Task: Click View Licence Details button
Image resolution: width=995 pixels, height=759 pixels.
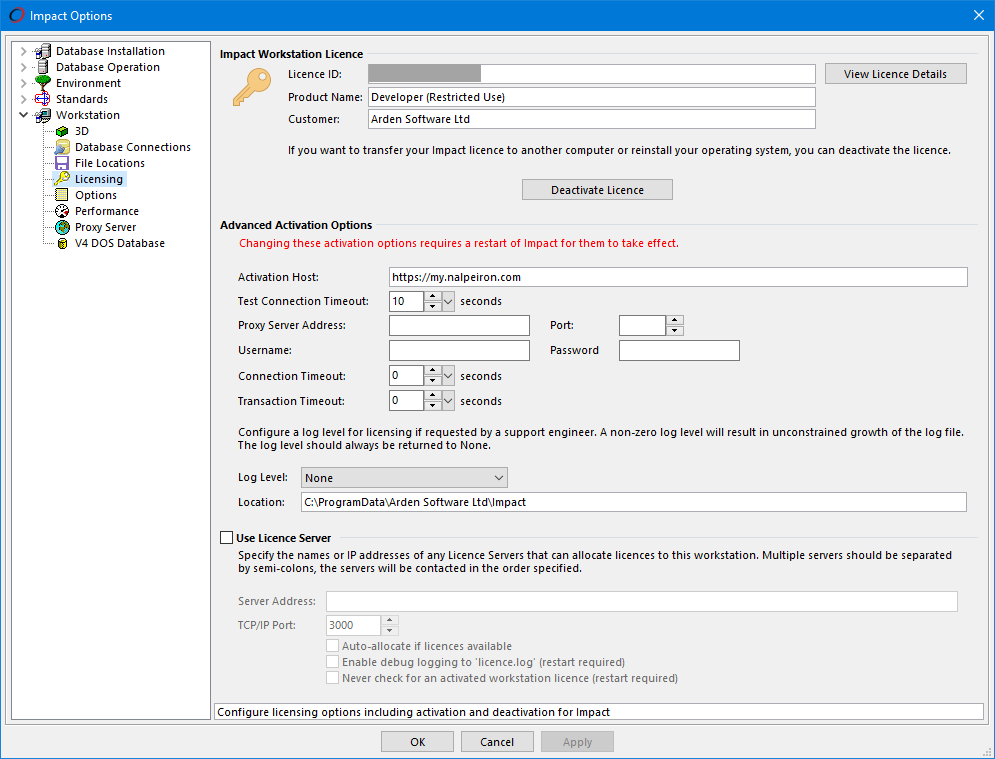Action: click(895, 74)
